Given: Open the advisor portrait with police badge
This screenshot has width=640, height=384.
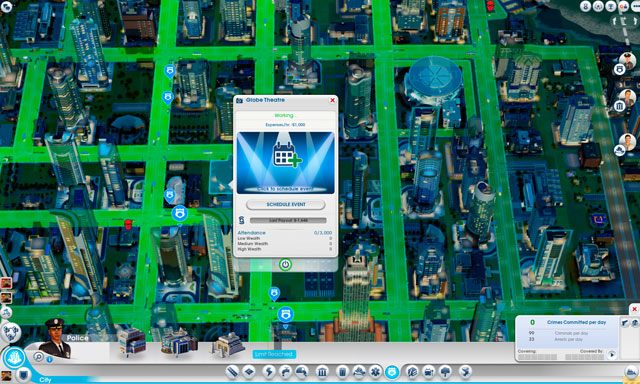Looking at the screenshot, I should coord(627,61).
